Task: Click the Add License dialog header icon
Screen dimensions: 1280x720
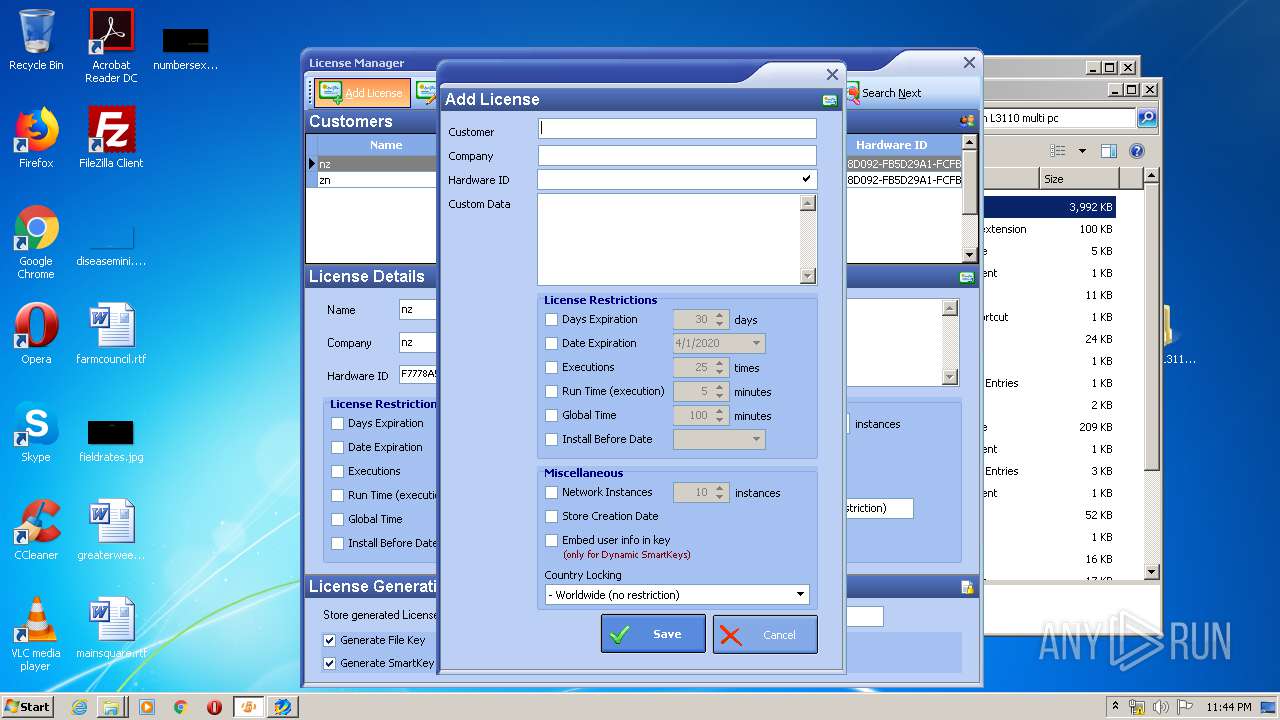Action: click(x=829, y=100)
